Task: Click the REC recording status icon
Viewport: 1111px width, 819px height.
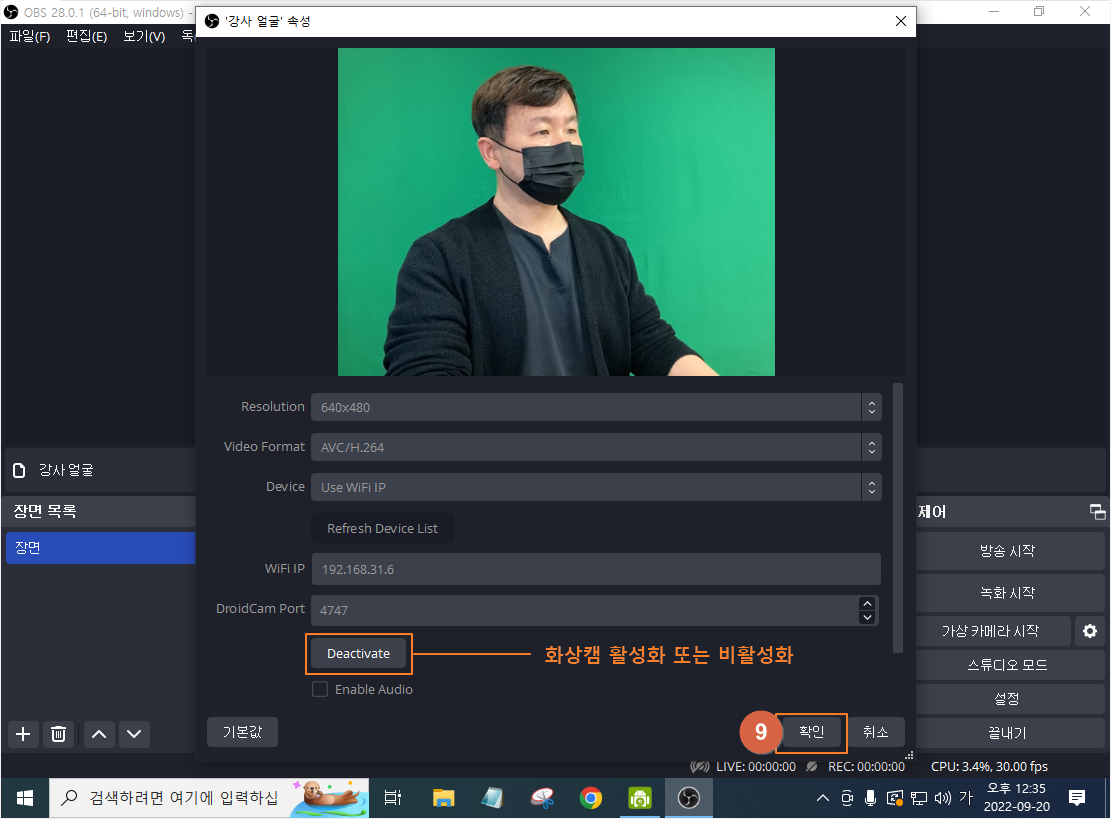Action: [x=810, y=766]
